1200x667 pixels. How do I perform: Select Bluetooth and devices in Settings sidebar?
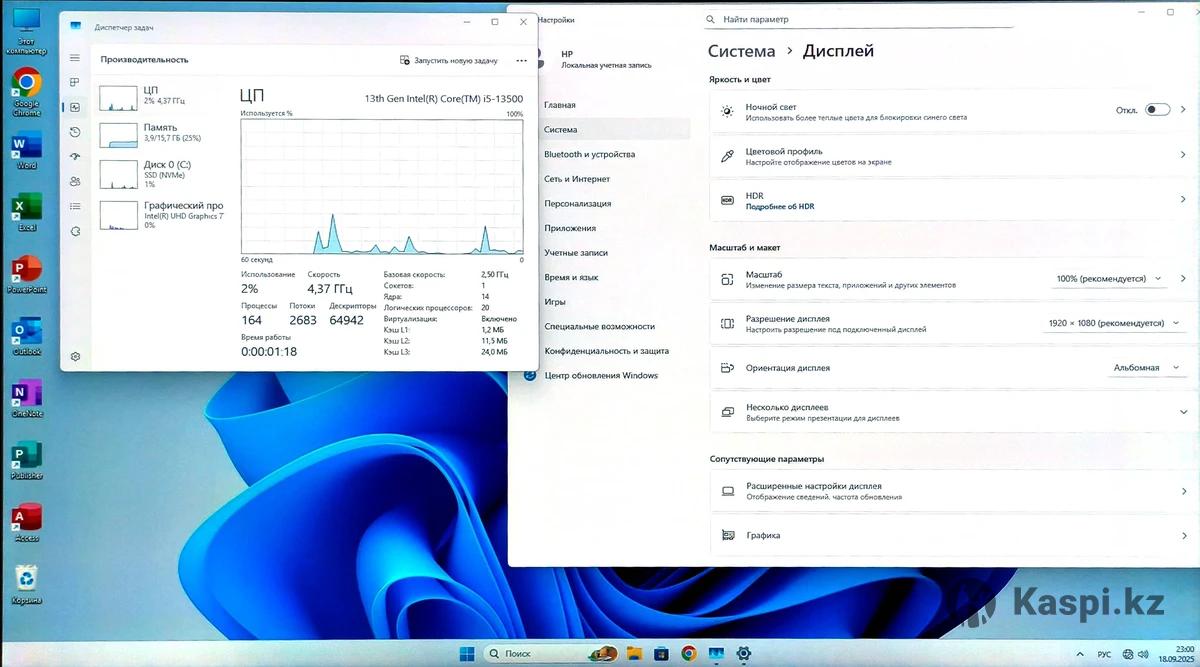click(589, 154)
